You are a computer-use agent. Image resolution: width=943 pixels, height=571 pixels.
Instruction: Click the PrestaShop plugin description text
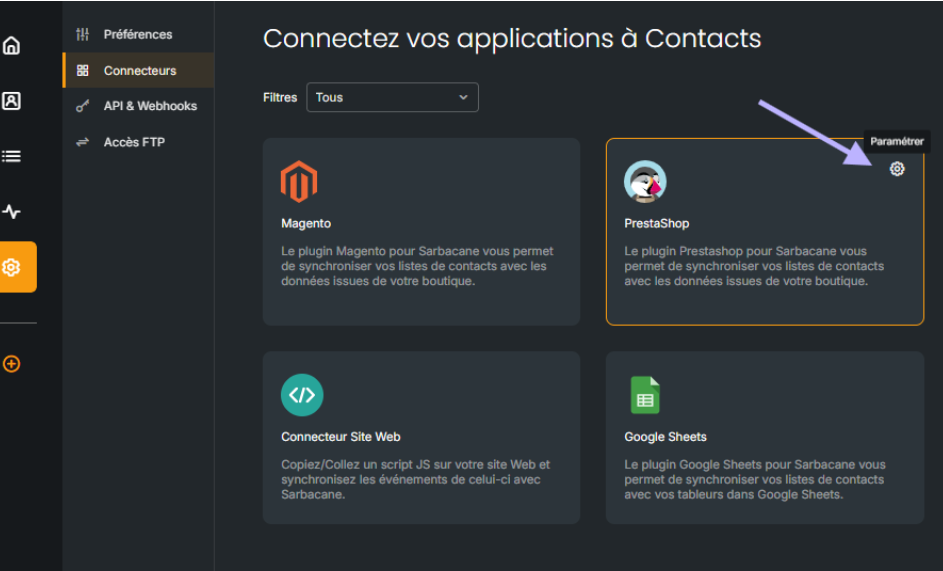coord(754,266)
